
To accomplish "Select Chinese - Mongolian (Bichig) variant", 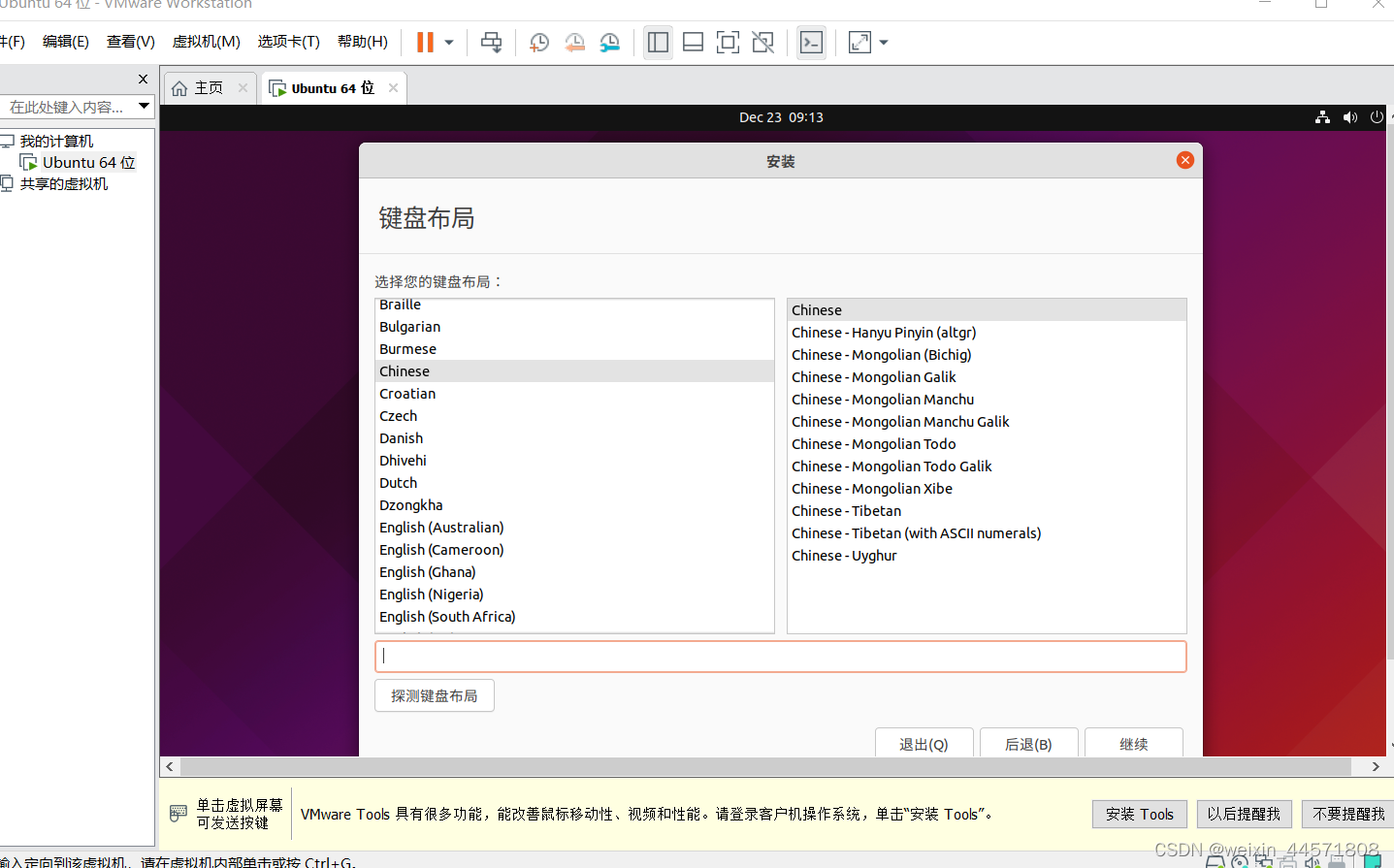I will [x=987, y=355].
